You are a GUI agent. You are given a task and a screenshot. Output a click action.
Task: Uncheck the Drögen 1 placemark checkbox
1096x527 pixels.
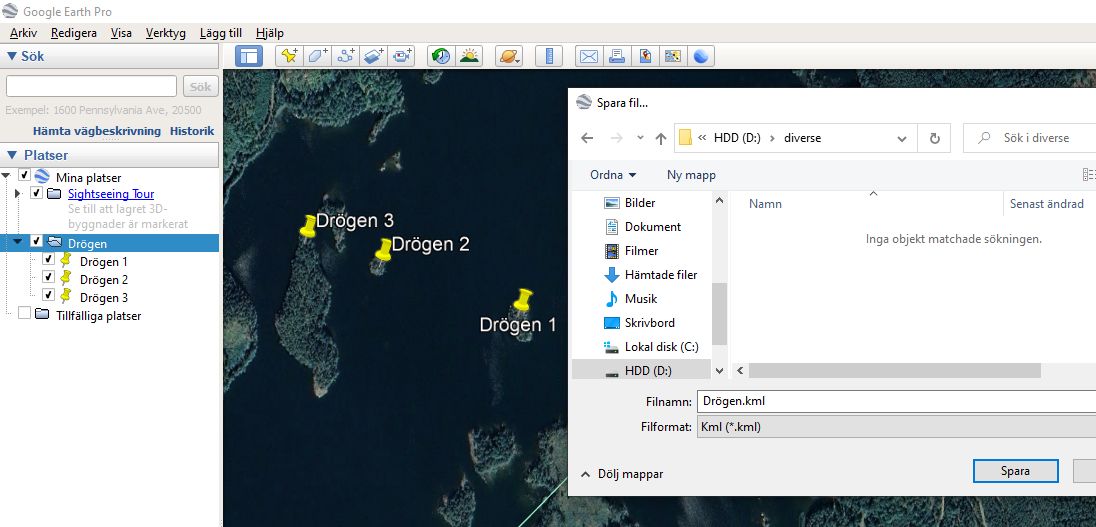(x=47, y=260)
